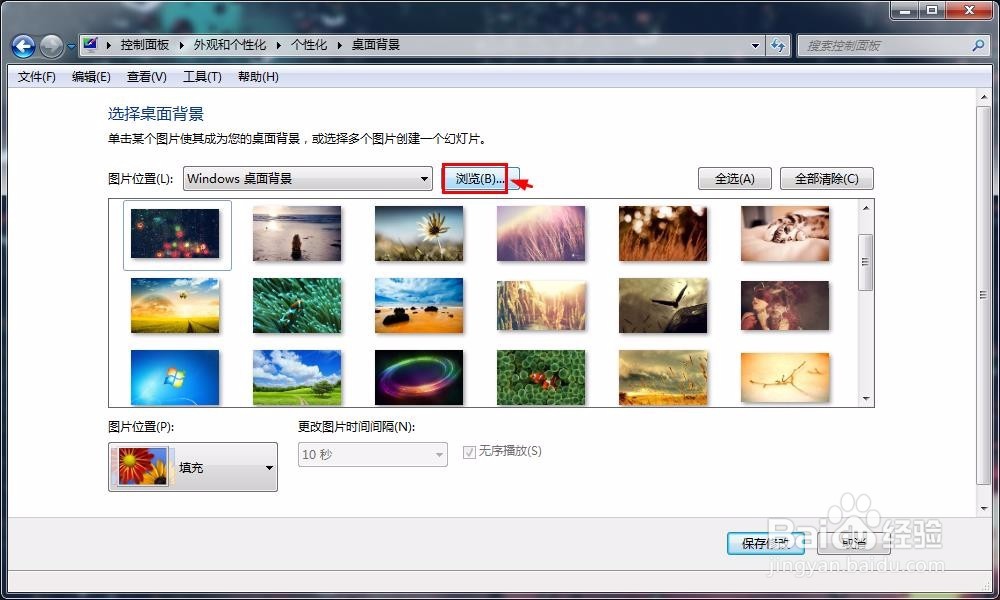This screenshot has height=600, width=1000.
Task: Click the down arrow on the thumbnail scrollbar
Action: [x=864, y=398]
